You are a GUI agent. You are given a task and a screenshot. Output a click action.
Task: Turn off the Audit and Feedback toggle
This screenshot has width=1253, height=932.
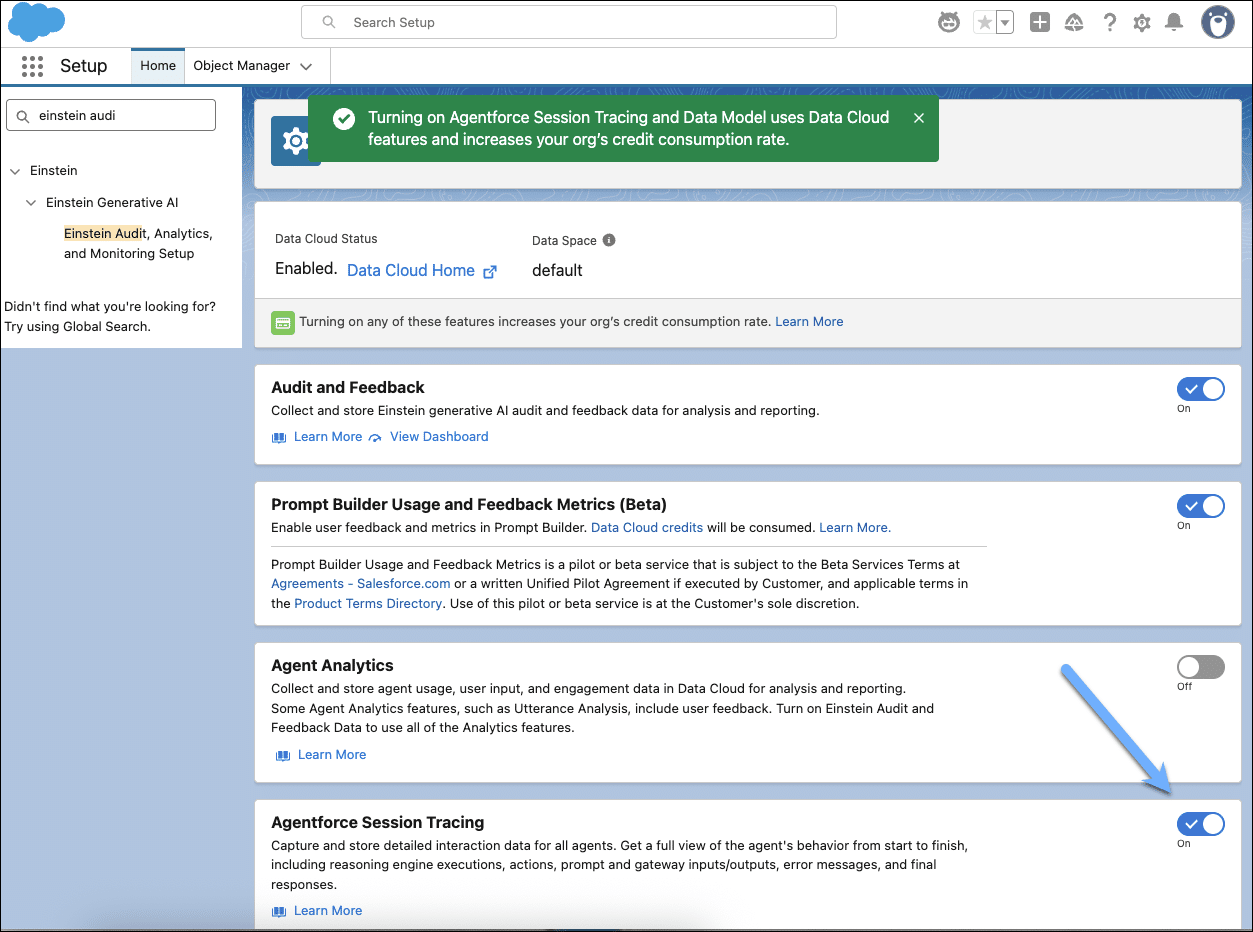pyautogui.click(x=1201, y=390)
